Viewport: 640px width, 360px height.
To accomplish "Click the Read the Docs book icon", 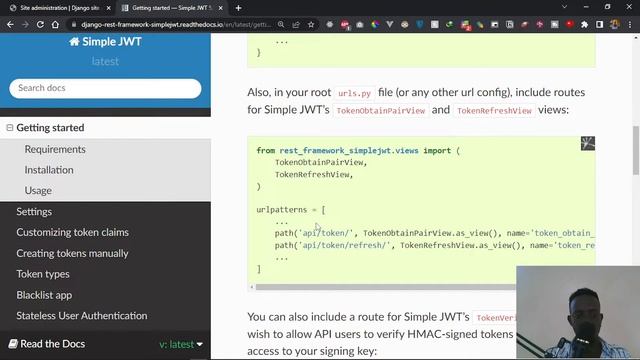I will tap(13, 344).
